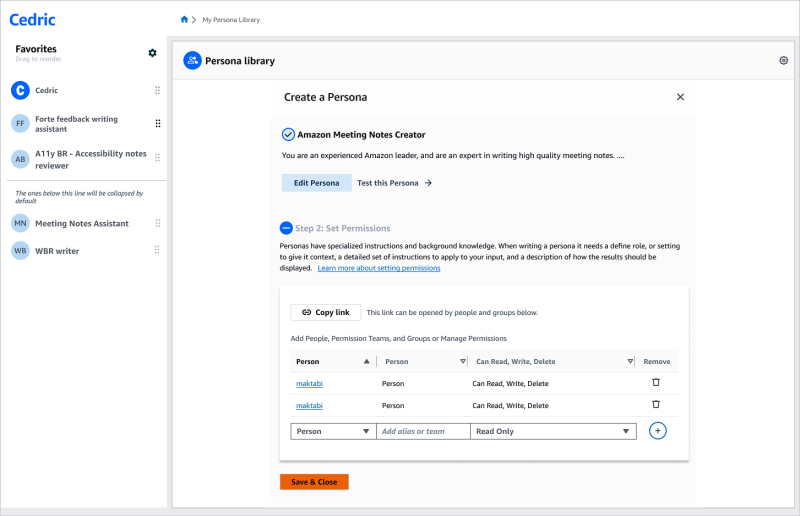Delete first maktabi row with trash icon
This screenshot has height=516, width=800.
[x=656, y=382]
